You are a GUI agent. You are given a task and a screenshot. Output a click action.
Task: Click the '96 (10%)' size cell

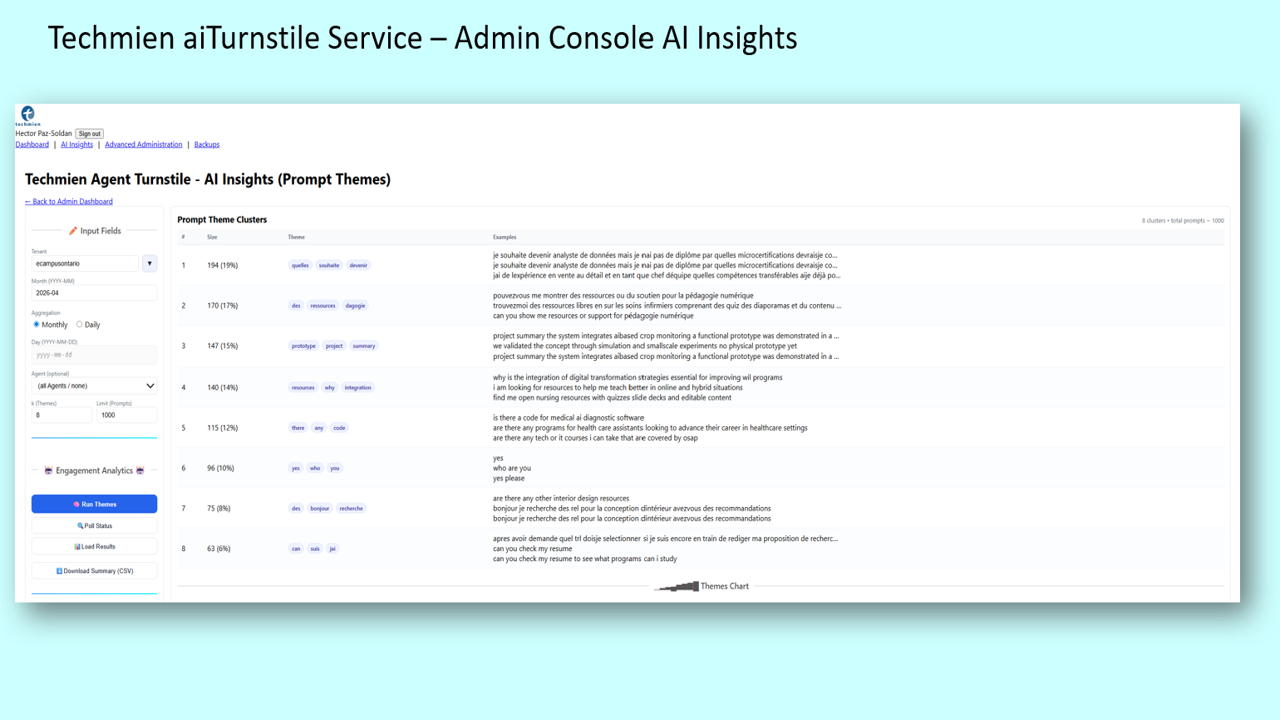221,468
